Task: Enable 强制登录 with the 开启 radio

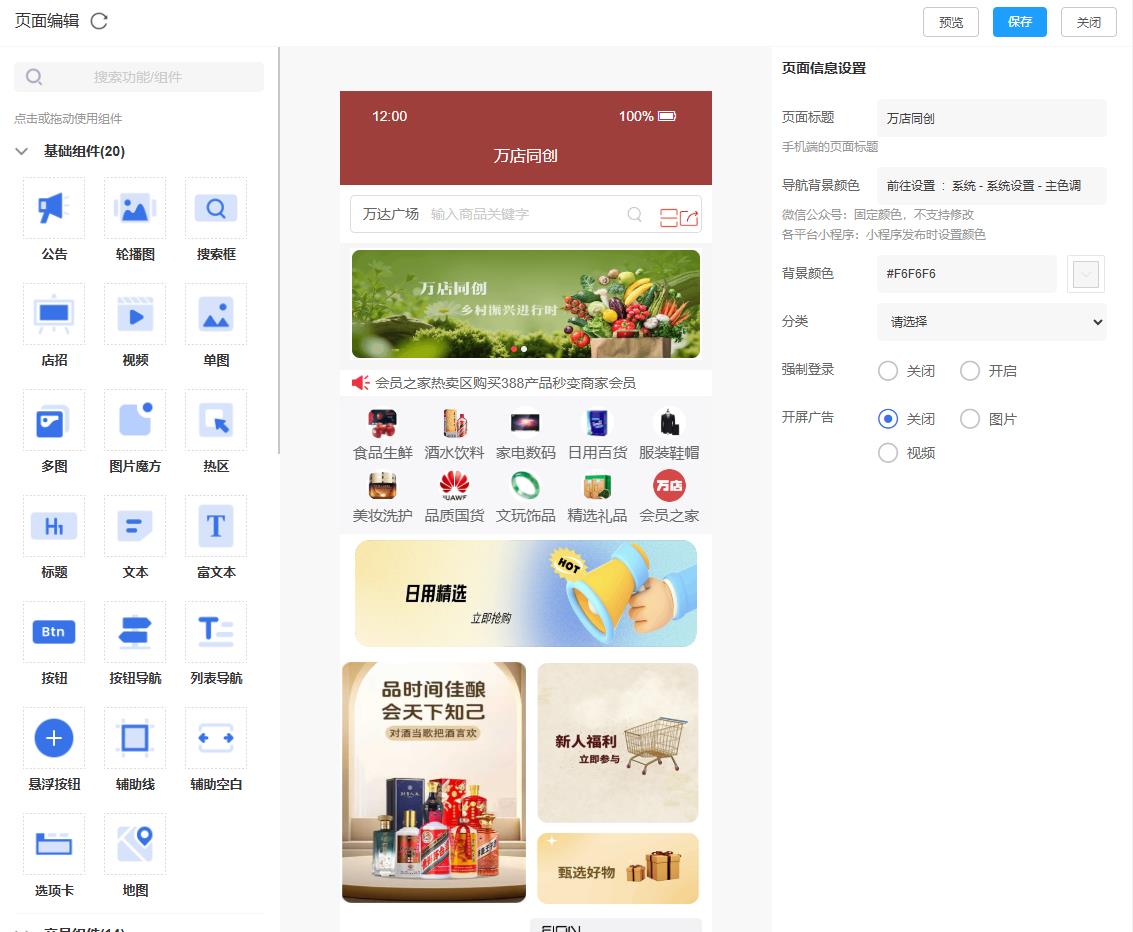Action: [970, 371]
